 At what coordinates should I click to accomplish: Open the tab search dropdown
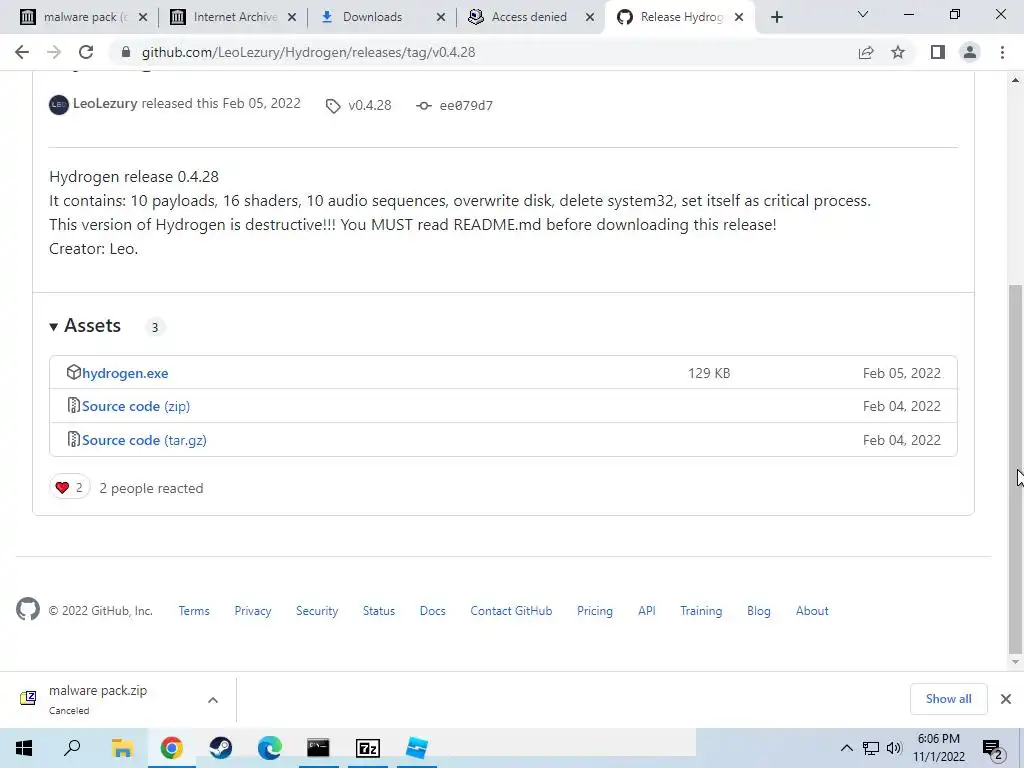[863, 14]
